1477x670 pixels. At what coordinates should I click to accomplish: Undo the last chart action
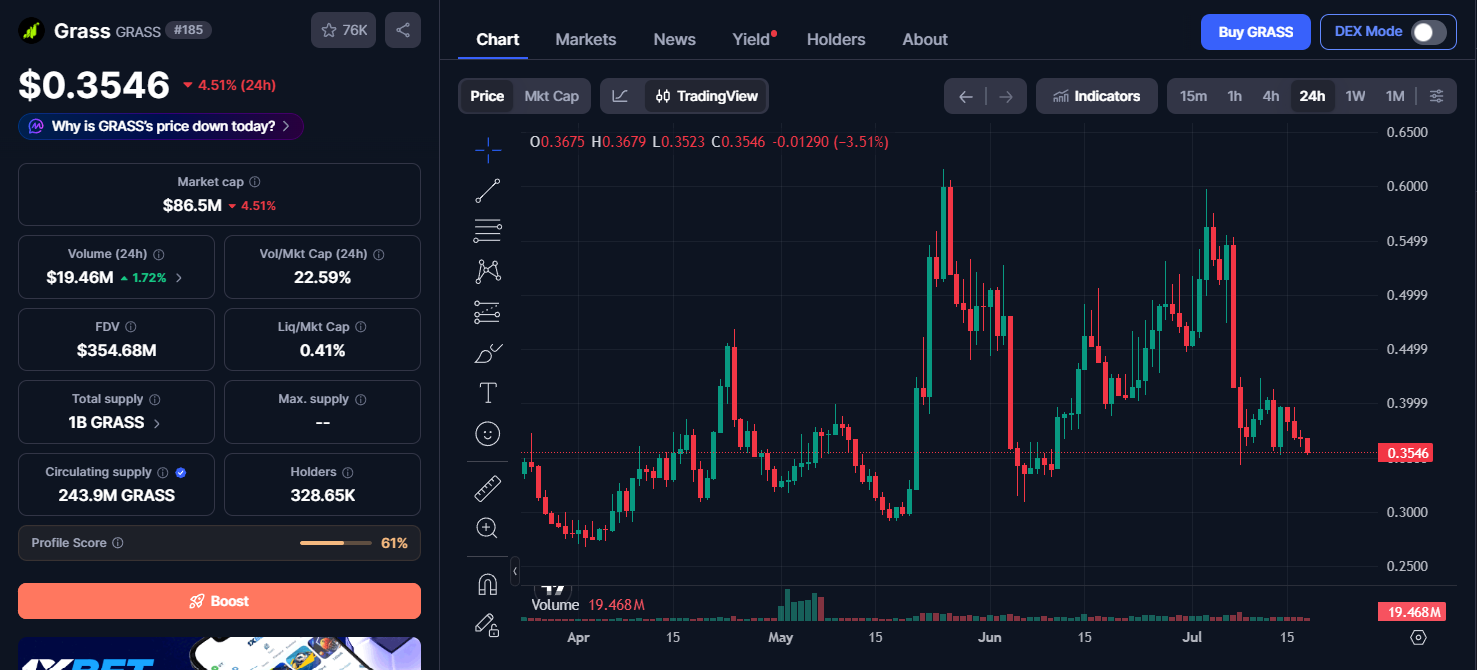[965, 96]
